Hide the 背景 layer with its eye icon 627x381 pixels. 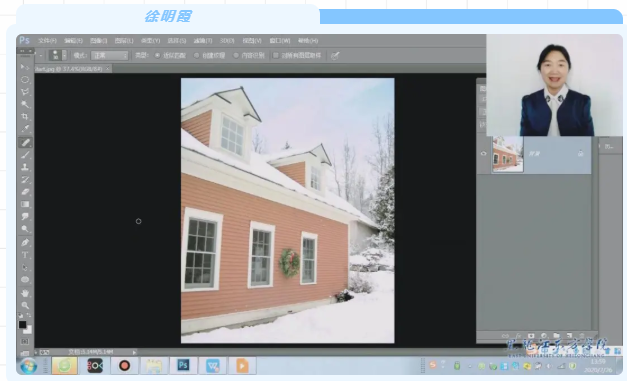tap(483, 154)
